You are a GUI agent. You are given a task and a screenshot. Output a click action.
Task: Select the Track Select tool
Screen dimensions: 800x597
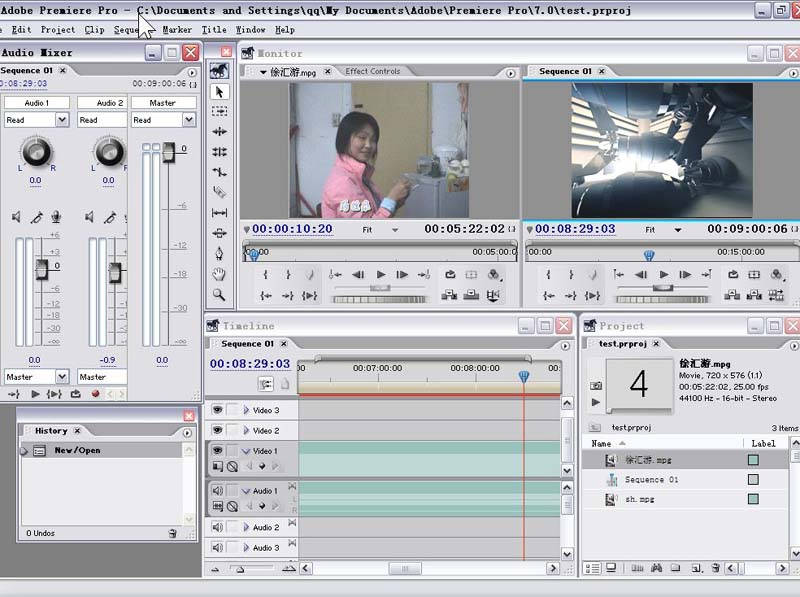(x=220, y=111)
